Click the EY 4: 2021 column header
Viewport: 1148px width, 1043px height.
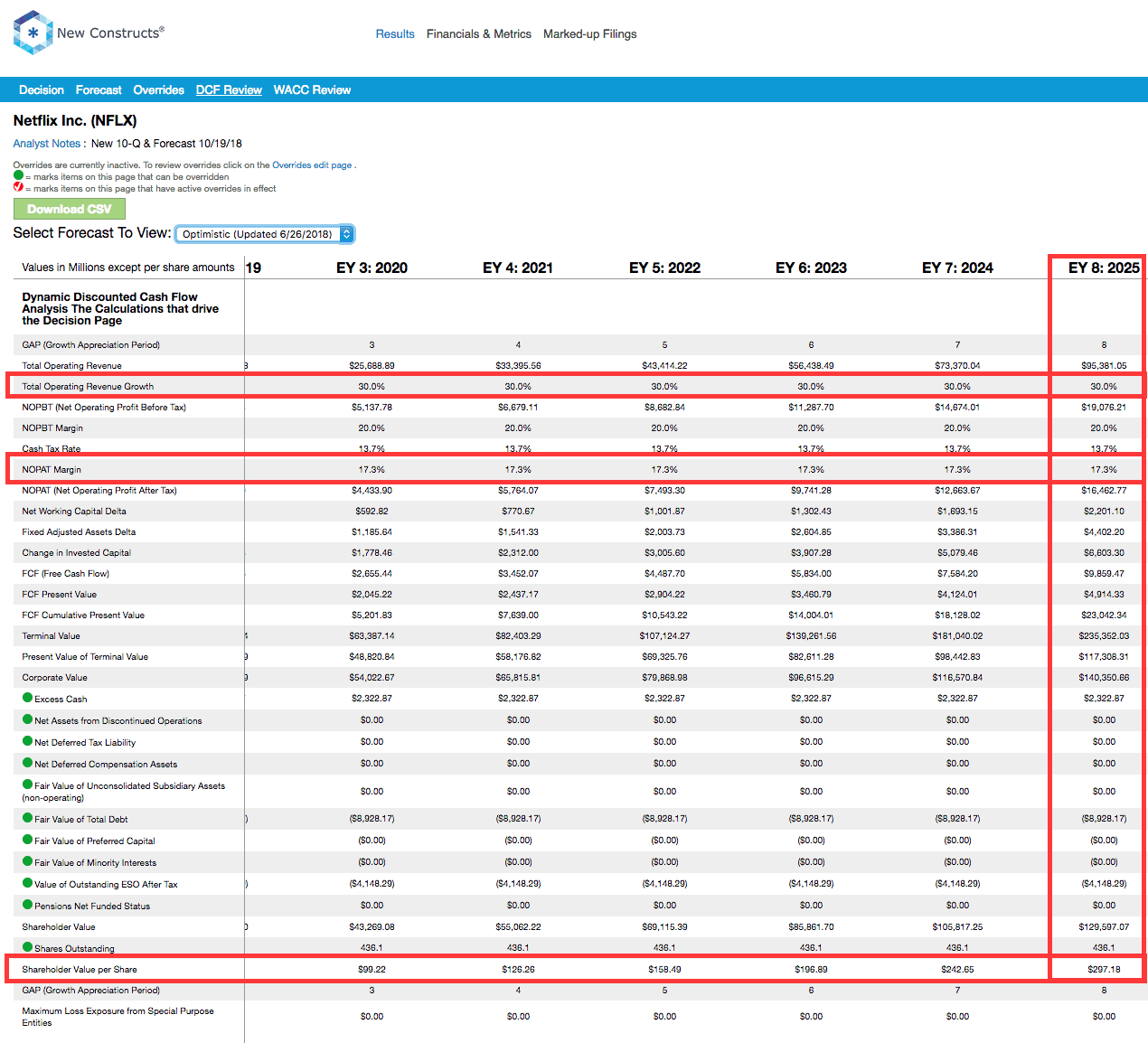[x=518, y=268]
